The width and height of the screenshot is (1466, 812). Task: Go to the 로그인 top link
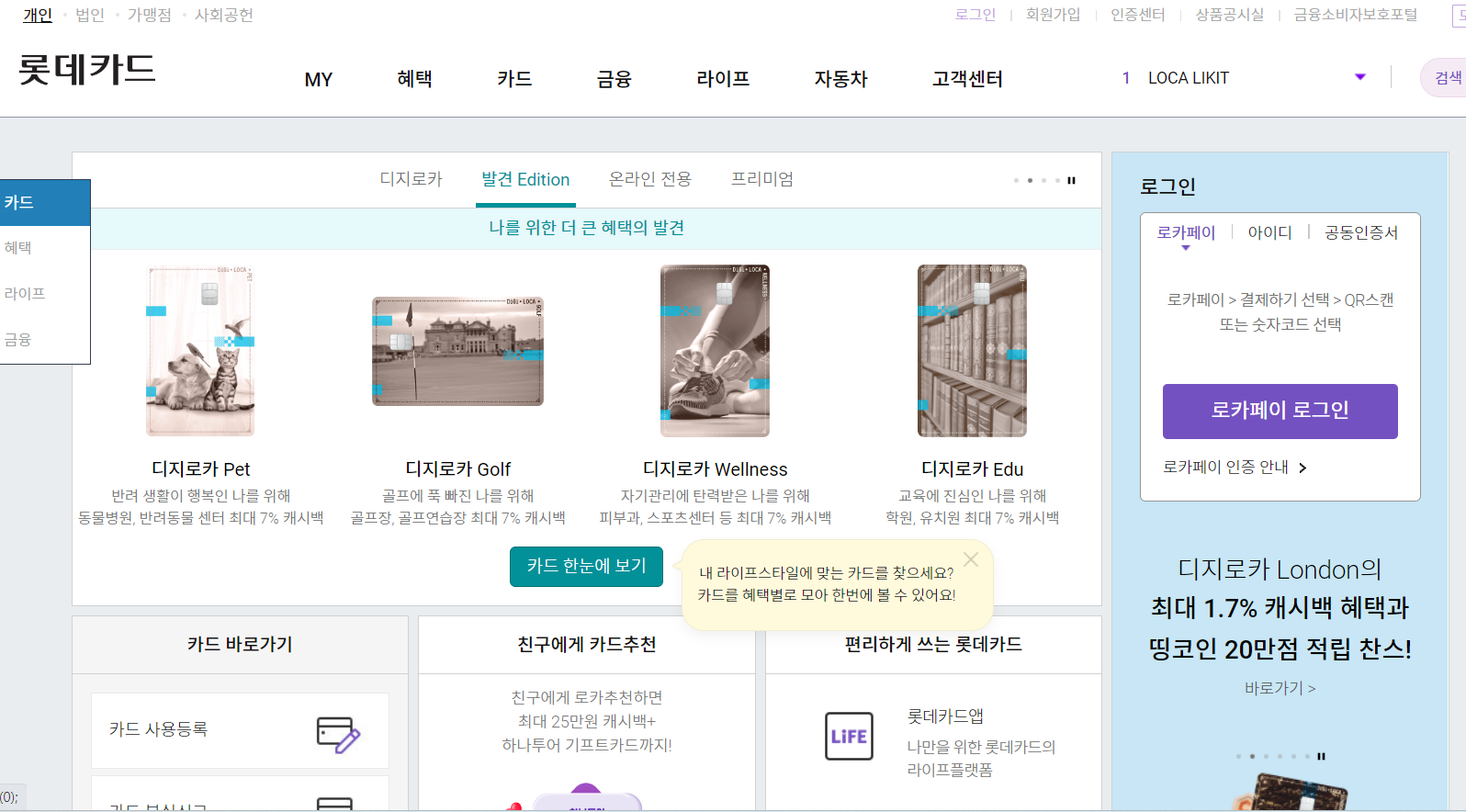(x=975, y=15)
